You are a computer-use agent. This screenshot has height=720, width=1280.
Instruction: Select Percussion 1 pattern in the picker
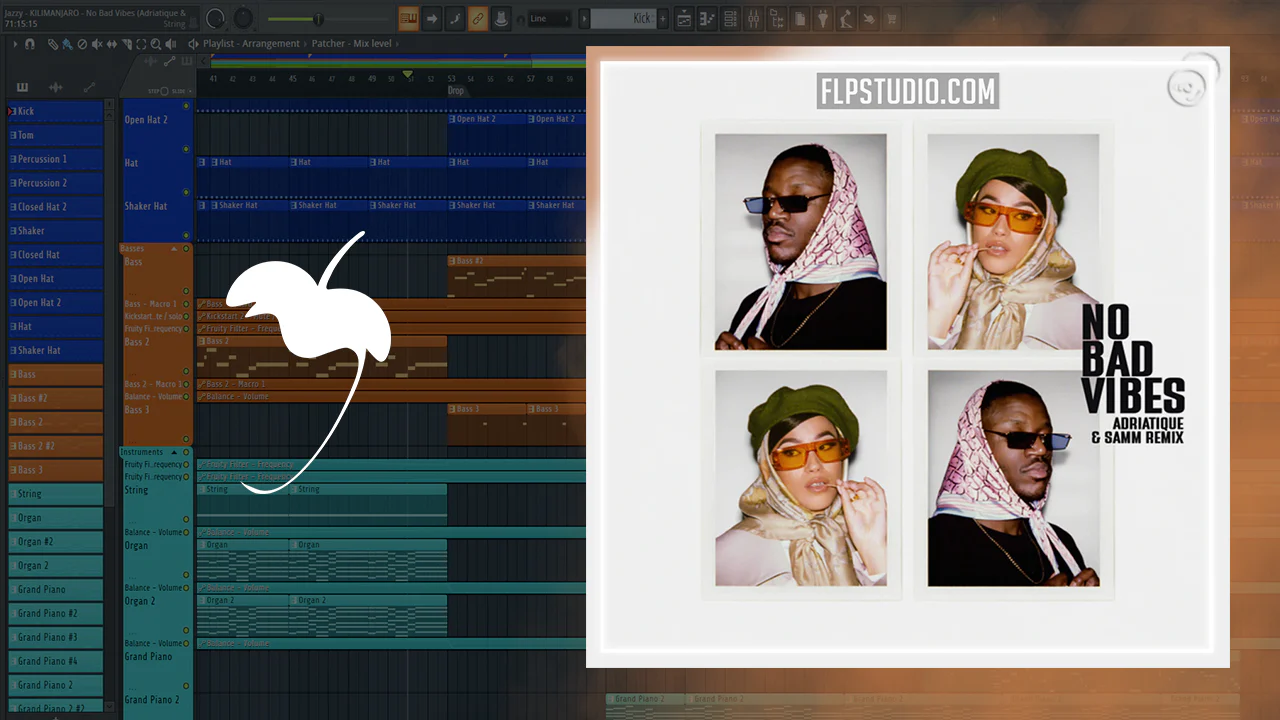(x=55, y=159)
